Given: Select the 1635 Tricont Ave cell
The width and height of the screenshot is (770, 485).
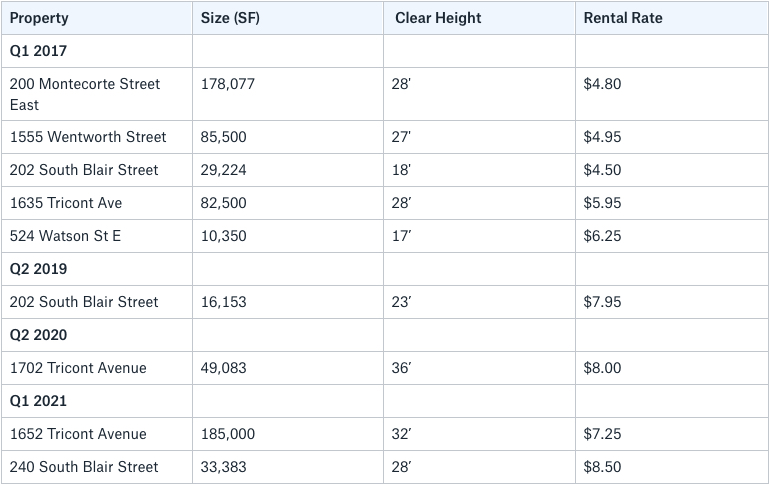Looking at the screenshot, I should (x=97, y=203).
